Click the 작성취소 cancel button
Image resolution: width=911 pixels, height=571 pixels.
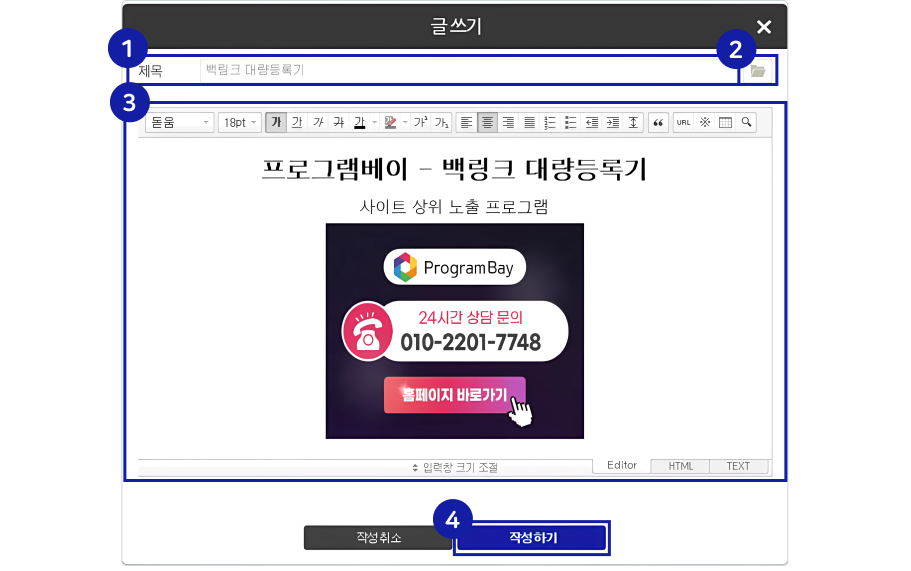pos(378,538)
